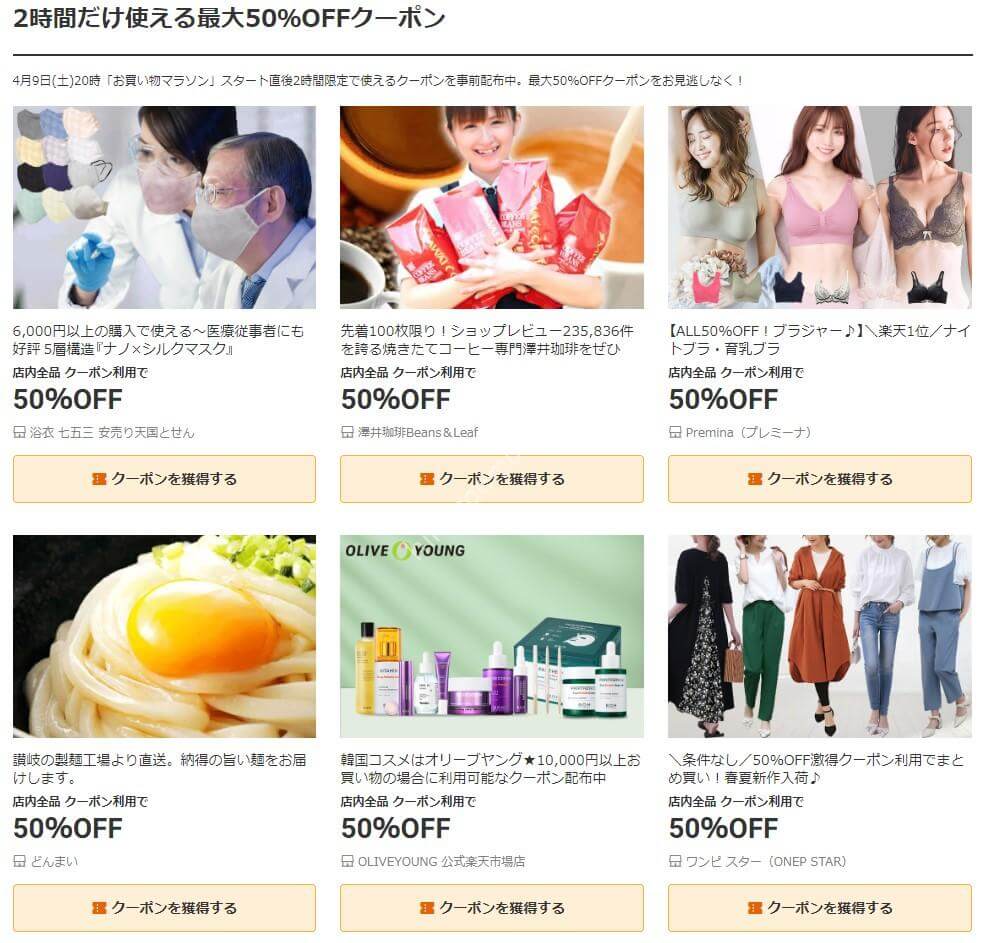Open the spring-summer dresses fashion image
The image size is (987, 943).
coord(820,636)
